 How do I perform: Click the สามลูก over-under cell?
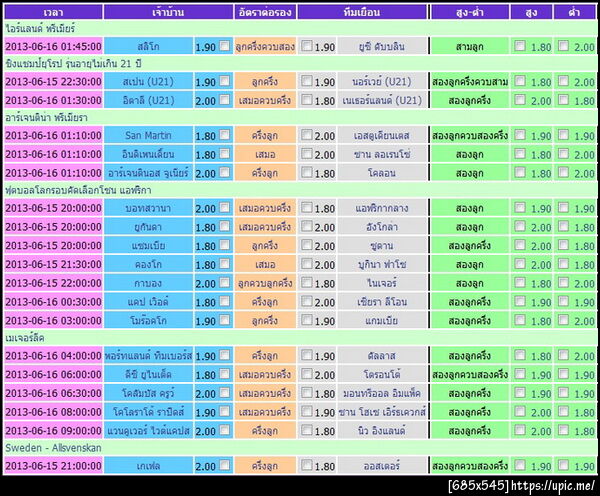pos(470,46)
